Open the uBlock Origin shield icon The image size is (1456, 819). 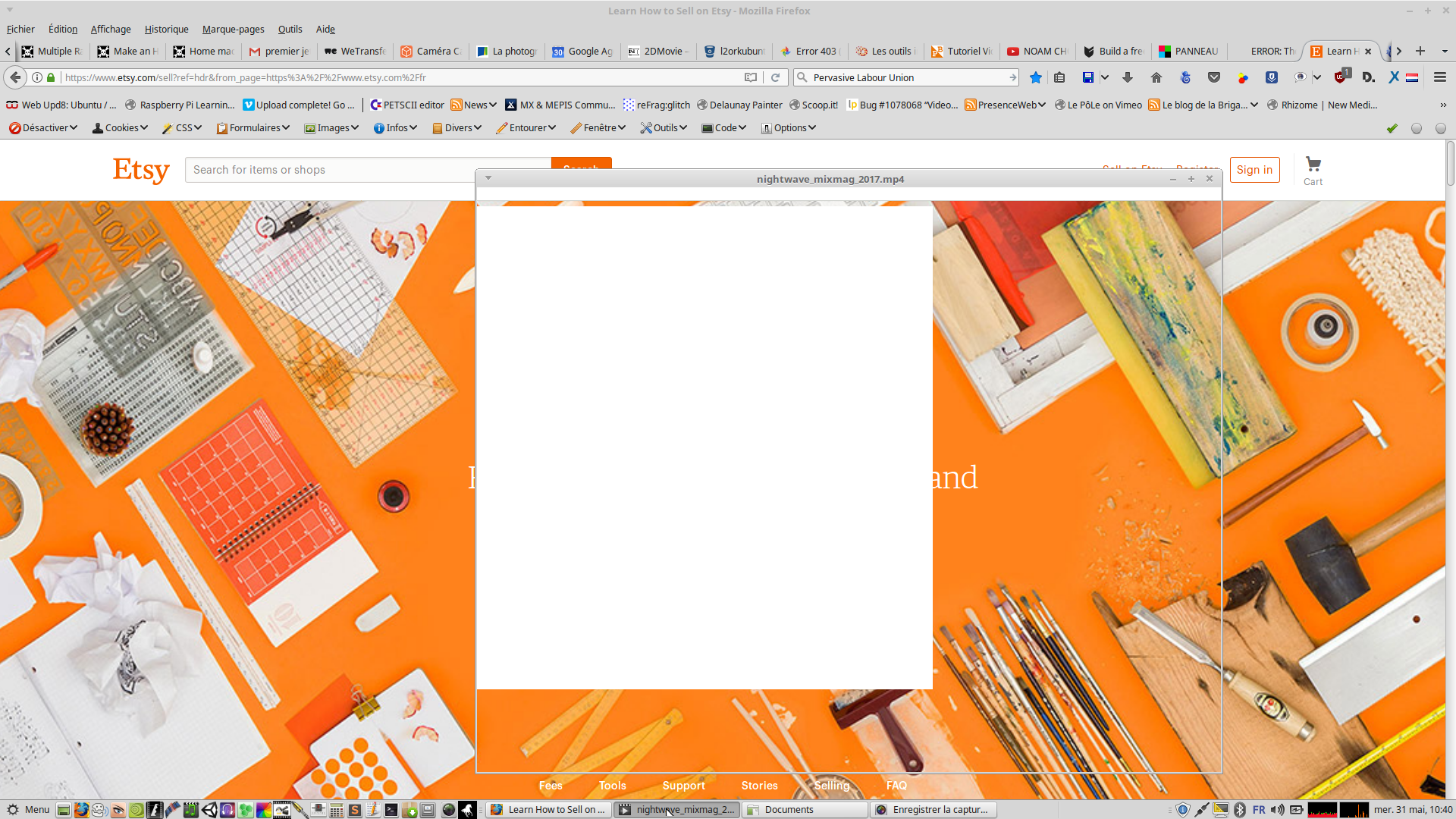coord(1341,77)
